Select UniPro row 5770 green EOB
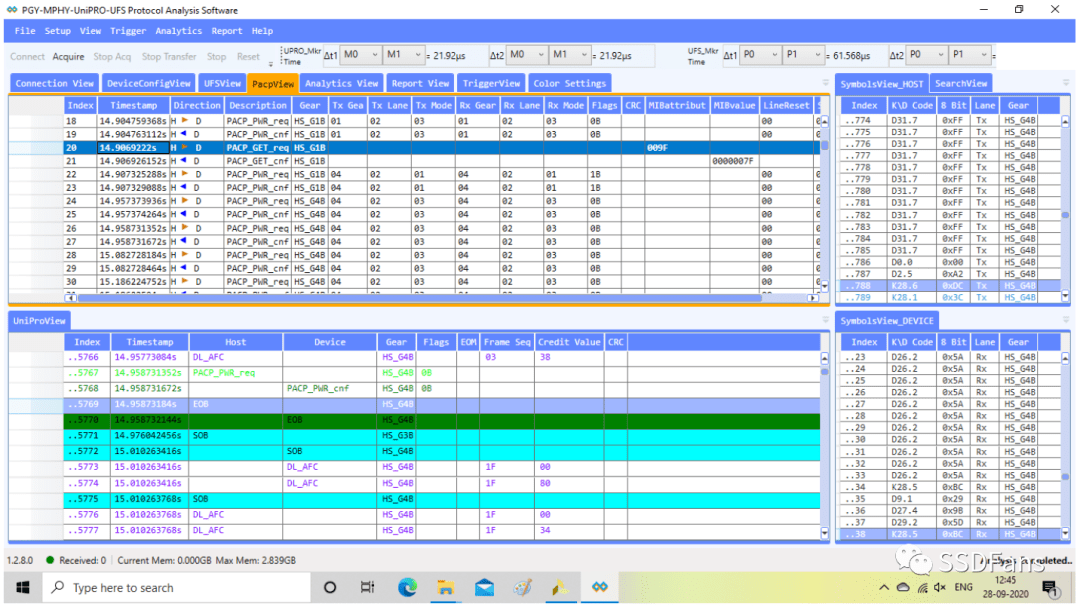This screenshot has height=607, width=1080. (x=442, y=420)
